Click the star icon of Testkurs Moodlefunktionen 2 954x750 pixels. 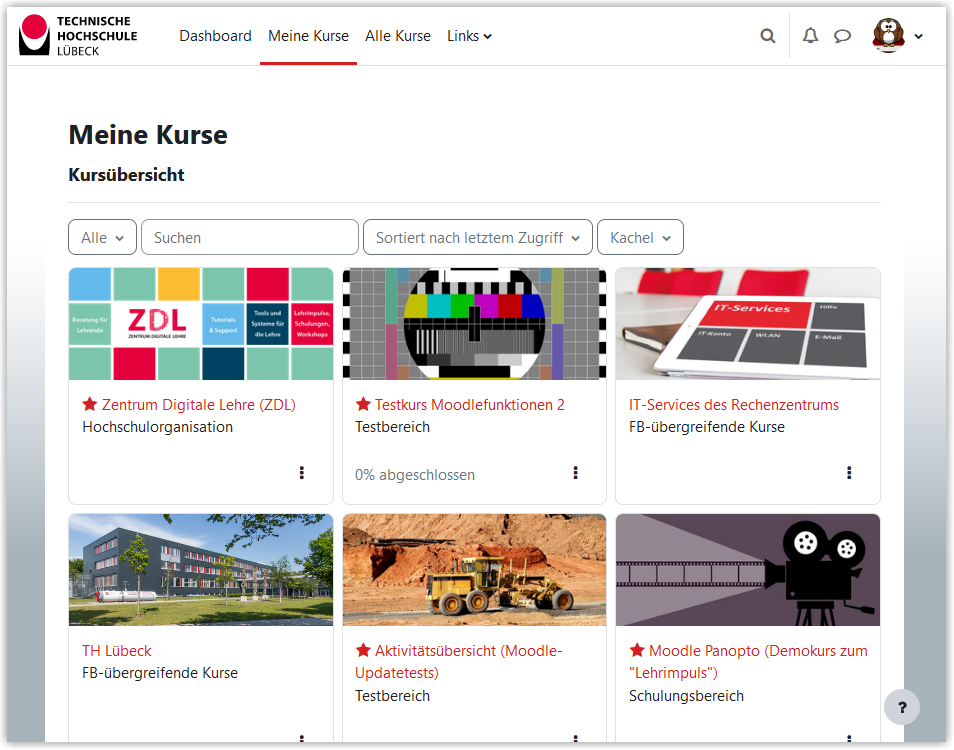363,404
